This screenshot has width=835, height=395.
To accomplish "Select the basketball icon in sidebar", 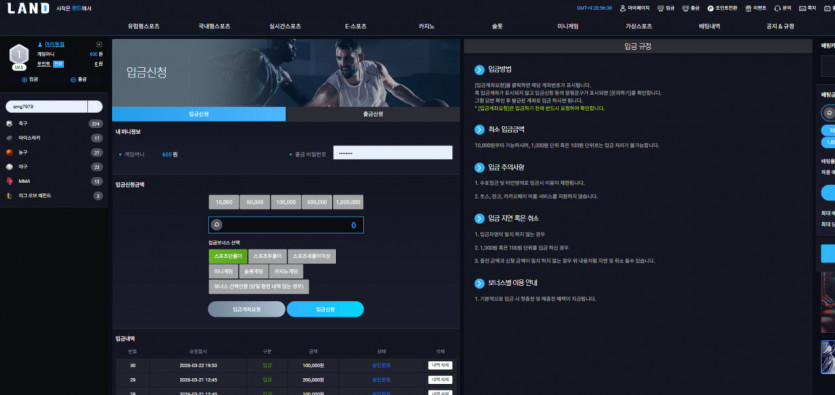I will (x=9, y=152).
